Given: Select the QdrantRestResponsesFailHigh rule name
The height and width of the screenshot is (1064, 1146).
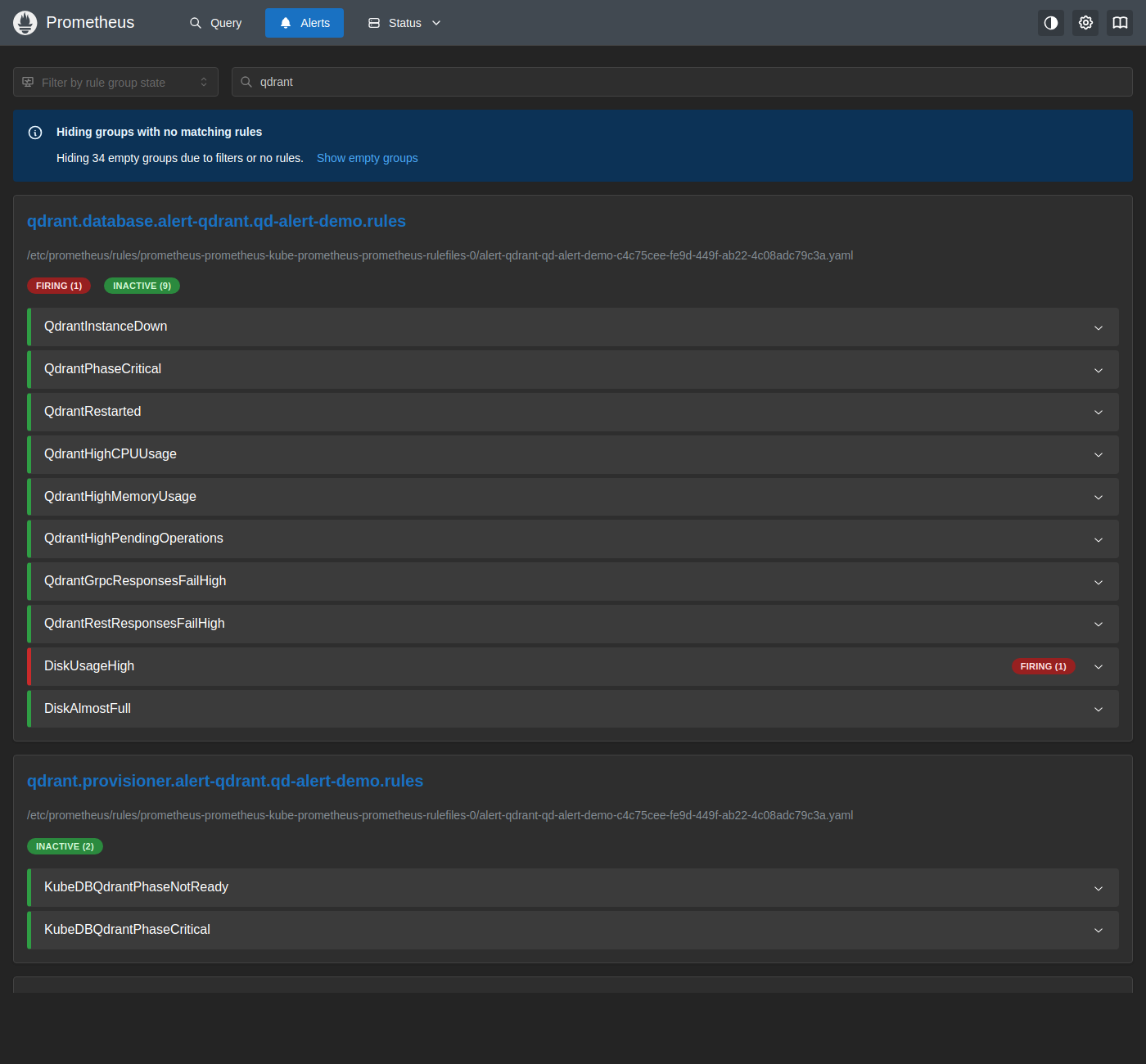Looking at the screenshot, I should [x=134, y=624].
